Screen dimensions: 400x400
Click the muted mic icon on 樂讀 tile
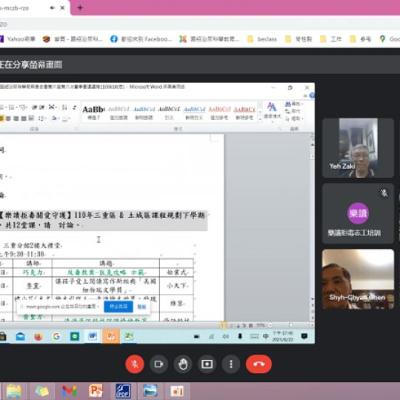pyautogui.click(x=384, y=193)
